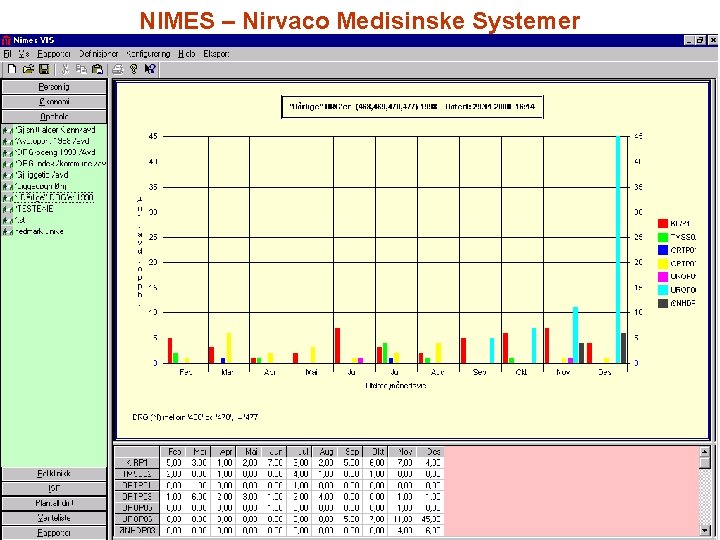Click the table scrollbar up arrow
This screenshot has height=540, width=720.
pos(705,452)
